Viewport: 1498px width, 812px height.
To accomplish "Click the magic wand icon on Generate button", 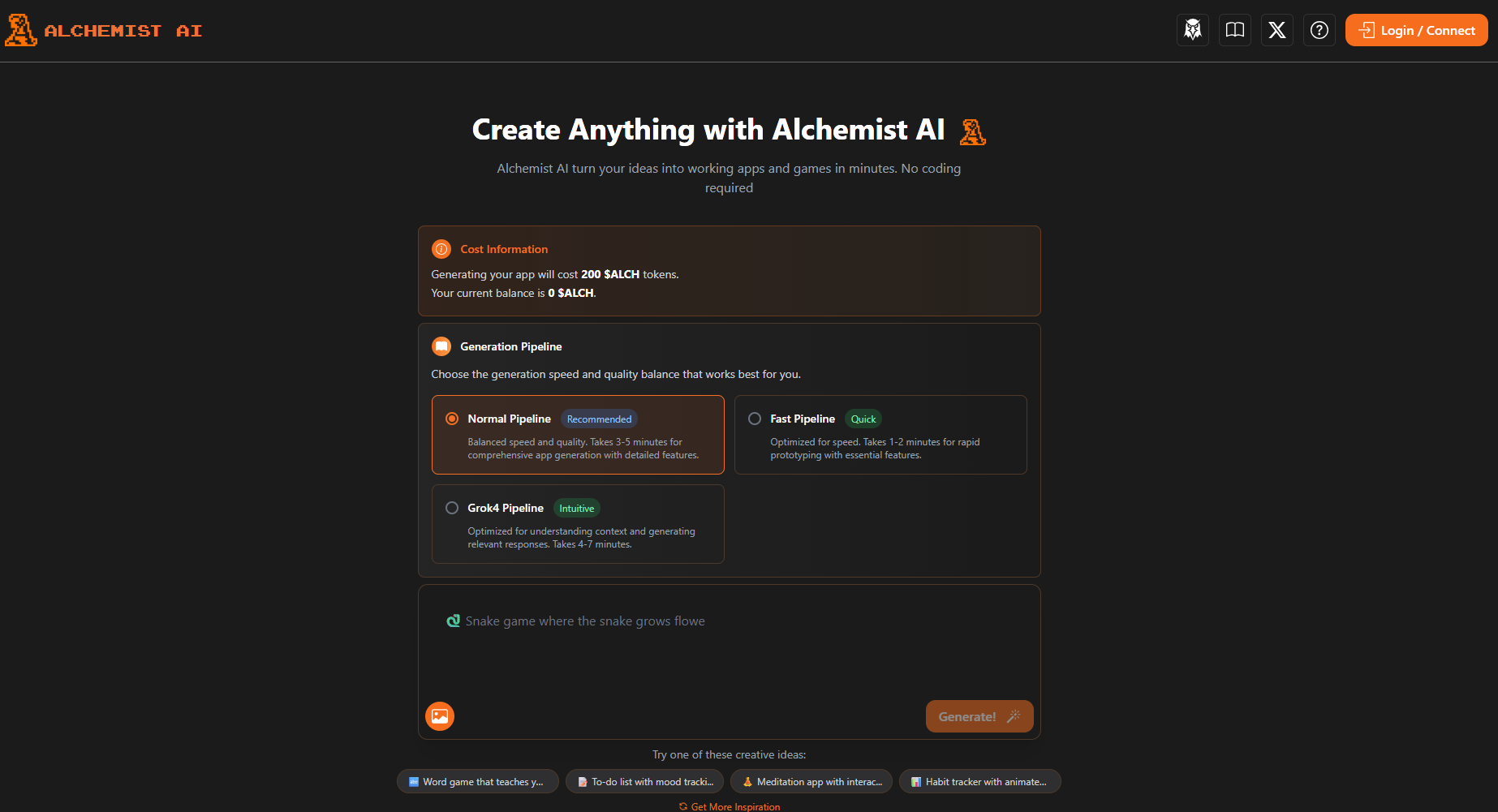I will click(1014, 716).
